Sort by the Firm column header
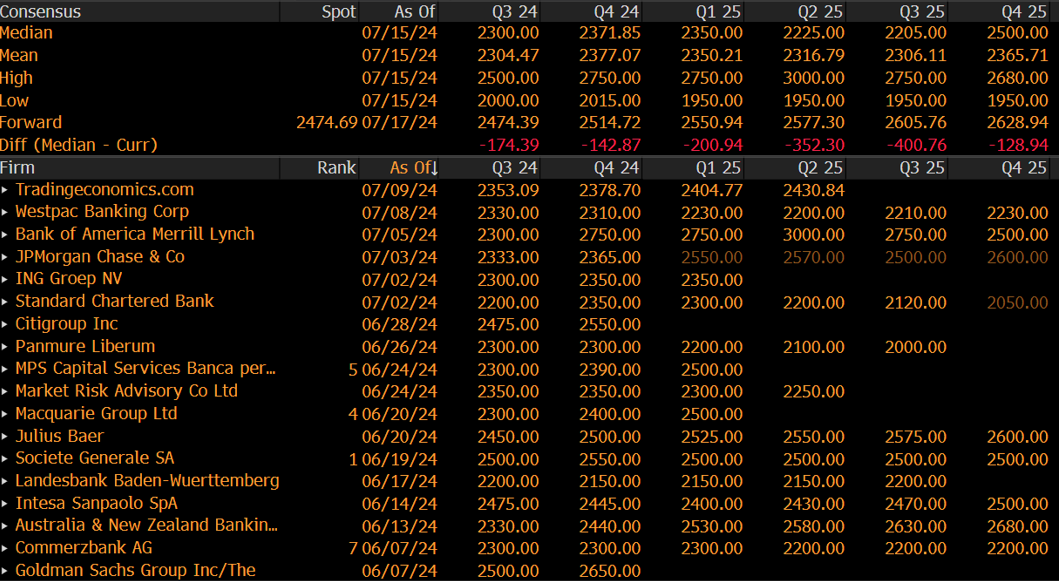 (18, 168)
